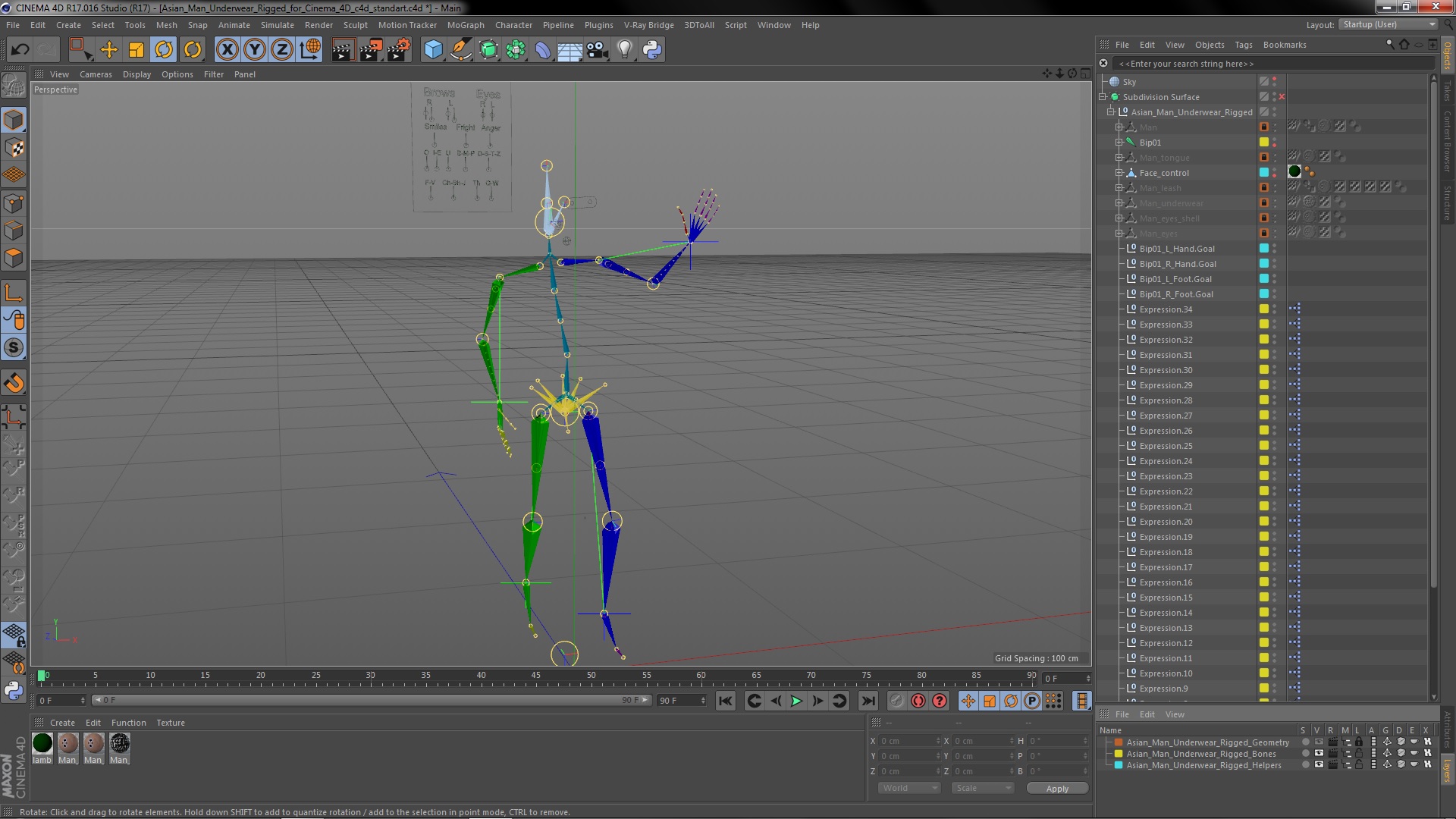Open the Character menu
The height and width of the screenshot is (819, 1456).
click(513, 25)
